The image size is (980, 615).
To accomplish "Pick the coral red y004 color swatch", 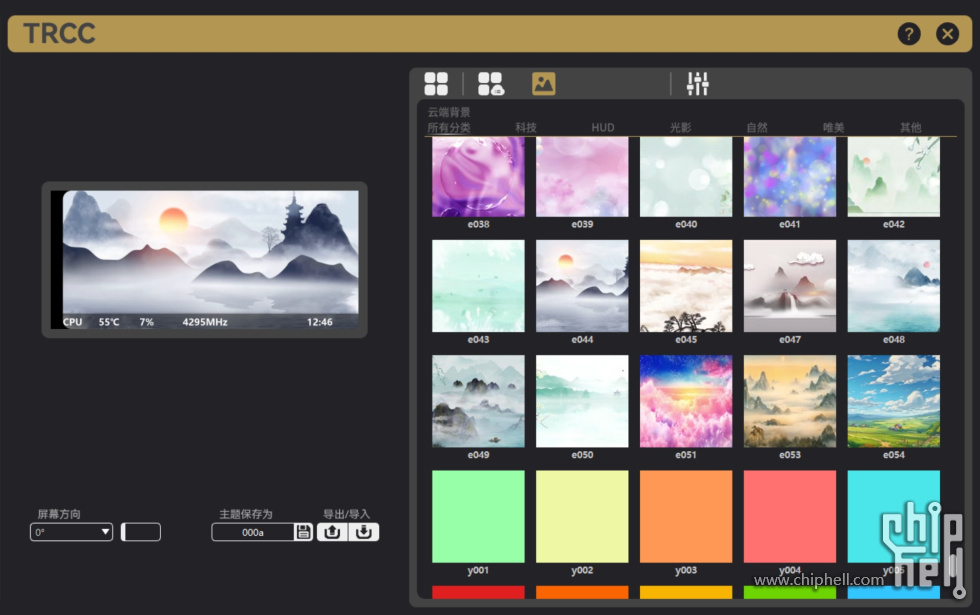I will [x=789, y=516].
